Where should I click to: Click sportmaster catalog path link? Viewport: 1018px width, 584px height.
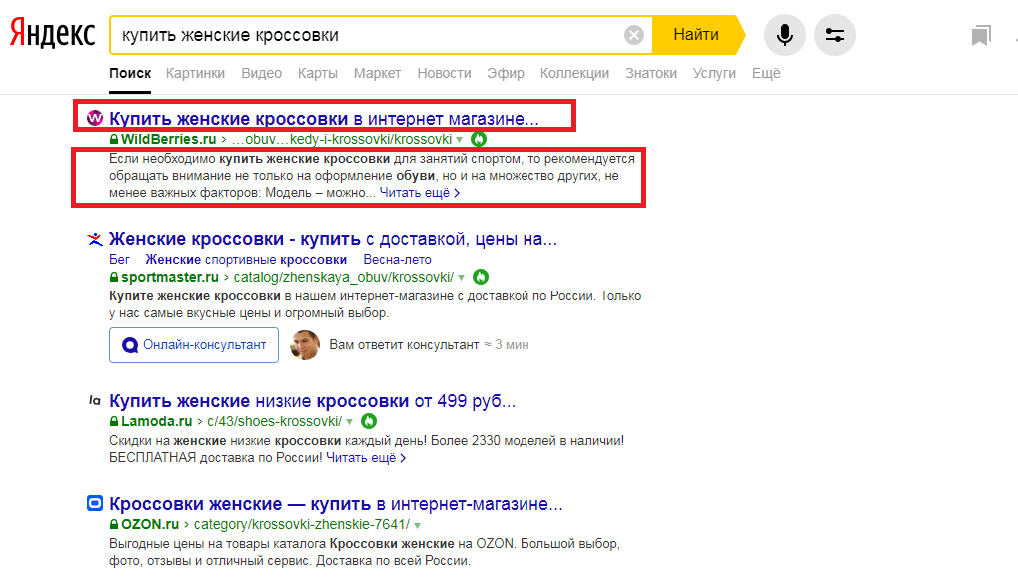(343, 277)
